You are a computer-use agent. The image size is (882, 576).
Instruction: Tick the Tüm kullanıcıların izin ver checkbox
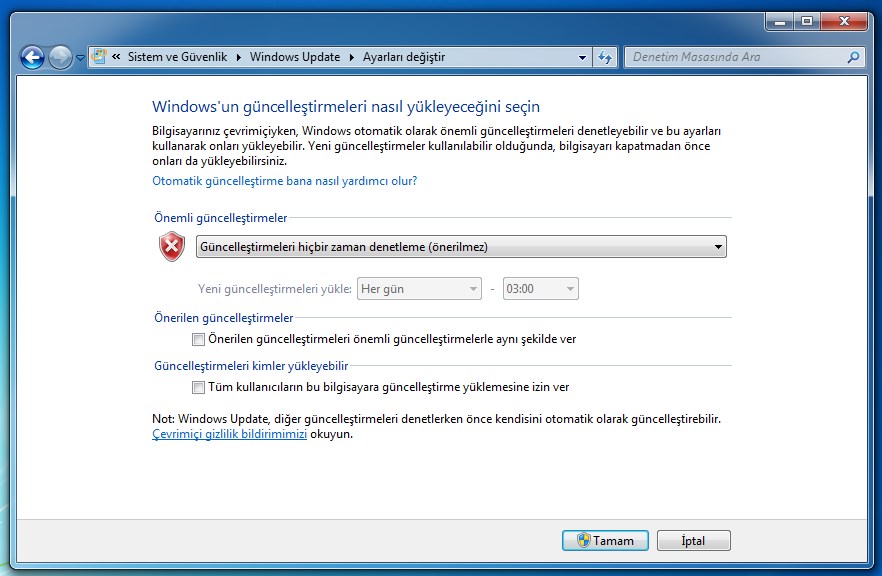198,387
